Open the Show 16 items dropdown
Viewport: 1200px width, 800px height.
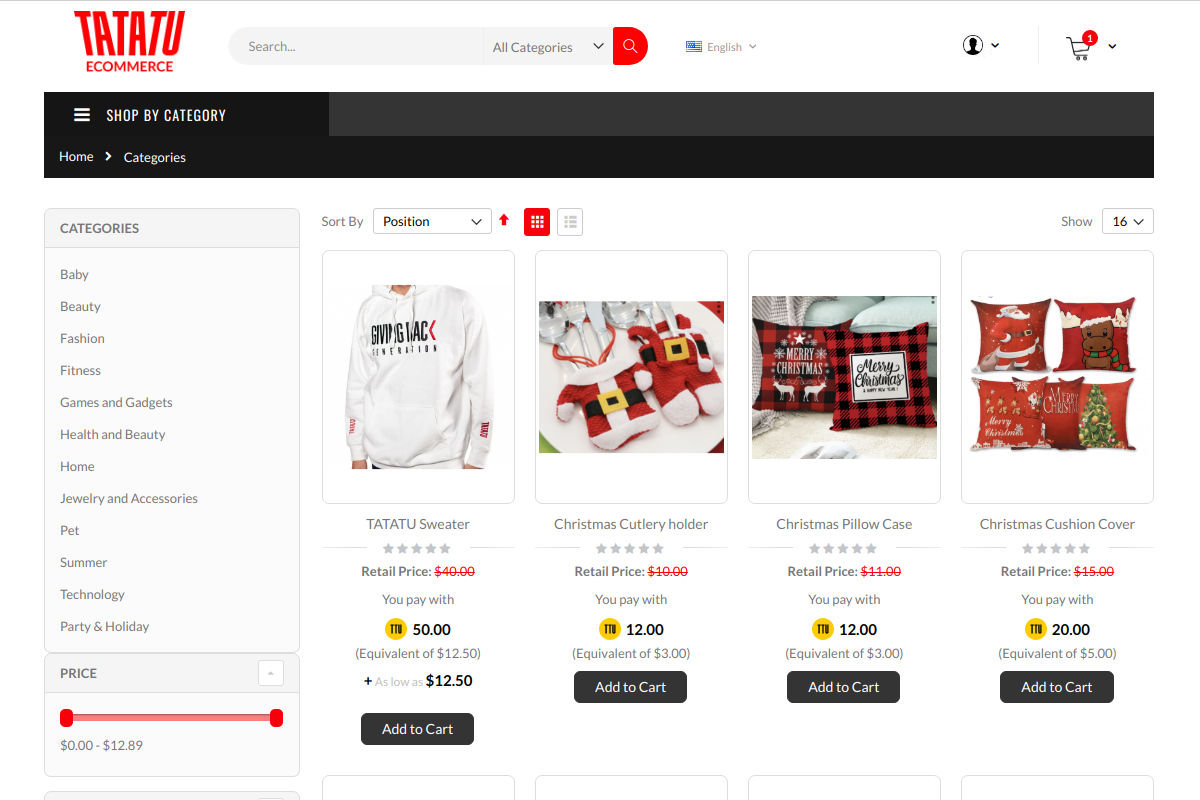[x=1128, y=221]
